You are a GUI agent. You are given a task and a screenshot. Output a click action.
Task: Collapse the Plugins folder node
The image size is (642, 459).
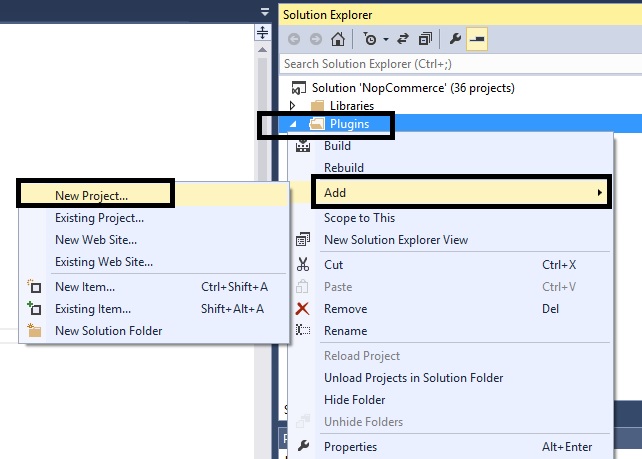tap(293, 124)
